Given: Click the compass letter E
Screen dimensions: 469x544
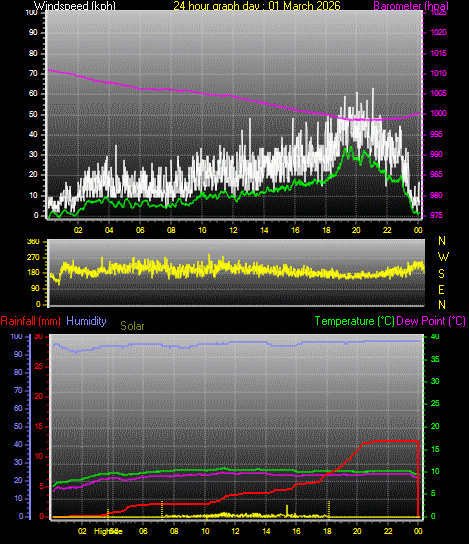Looking at the screenshot, I should tap(441, 290).
